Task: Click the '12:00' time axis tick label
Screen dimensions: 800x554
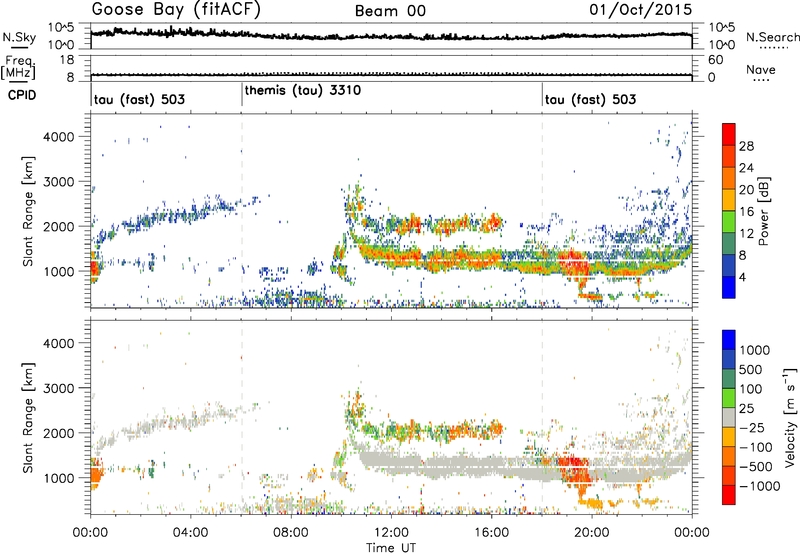Action: [391, 533]
